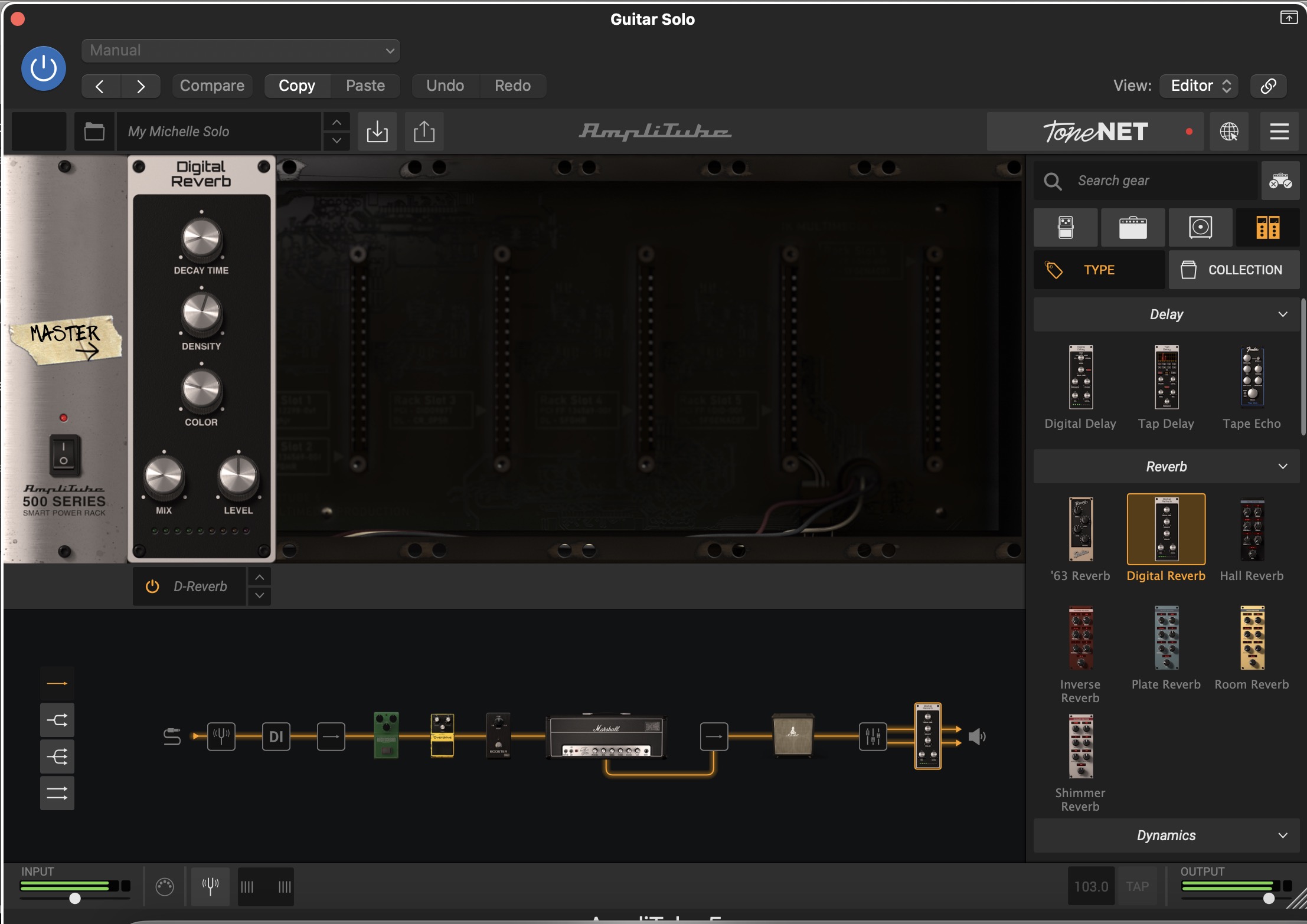Click the save preset download icon
The image size is (1307, 924).
(377, 131)
